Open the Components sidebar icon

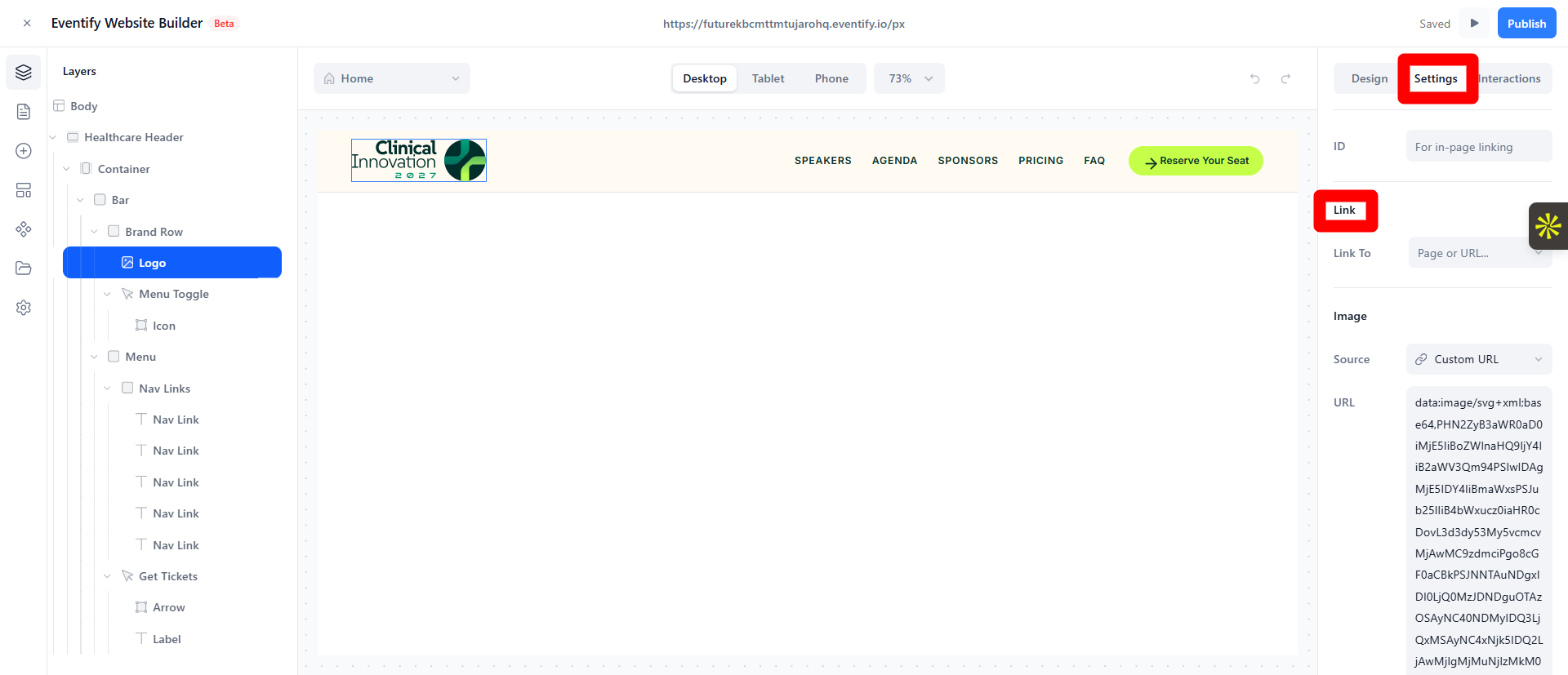pos(24,229)
